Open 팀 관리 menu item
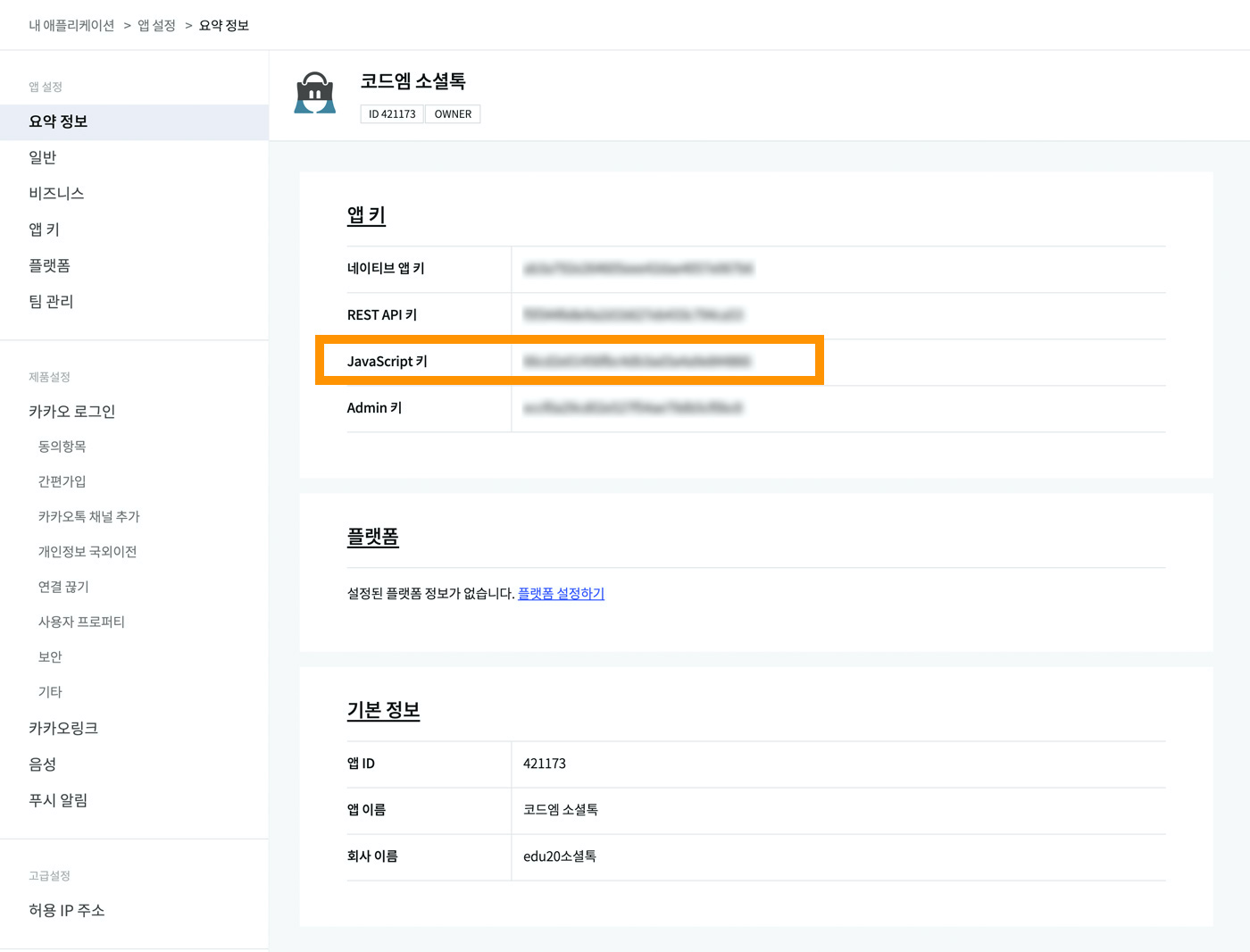Screen dimensions: 1250x952 coord(51,301)
